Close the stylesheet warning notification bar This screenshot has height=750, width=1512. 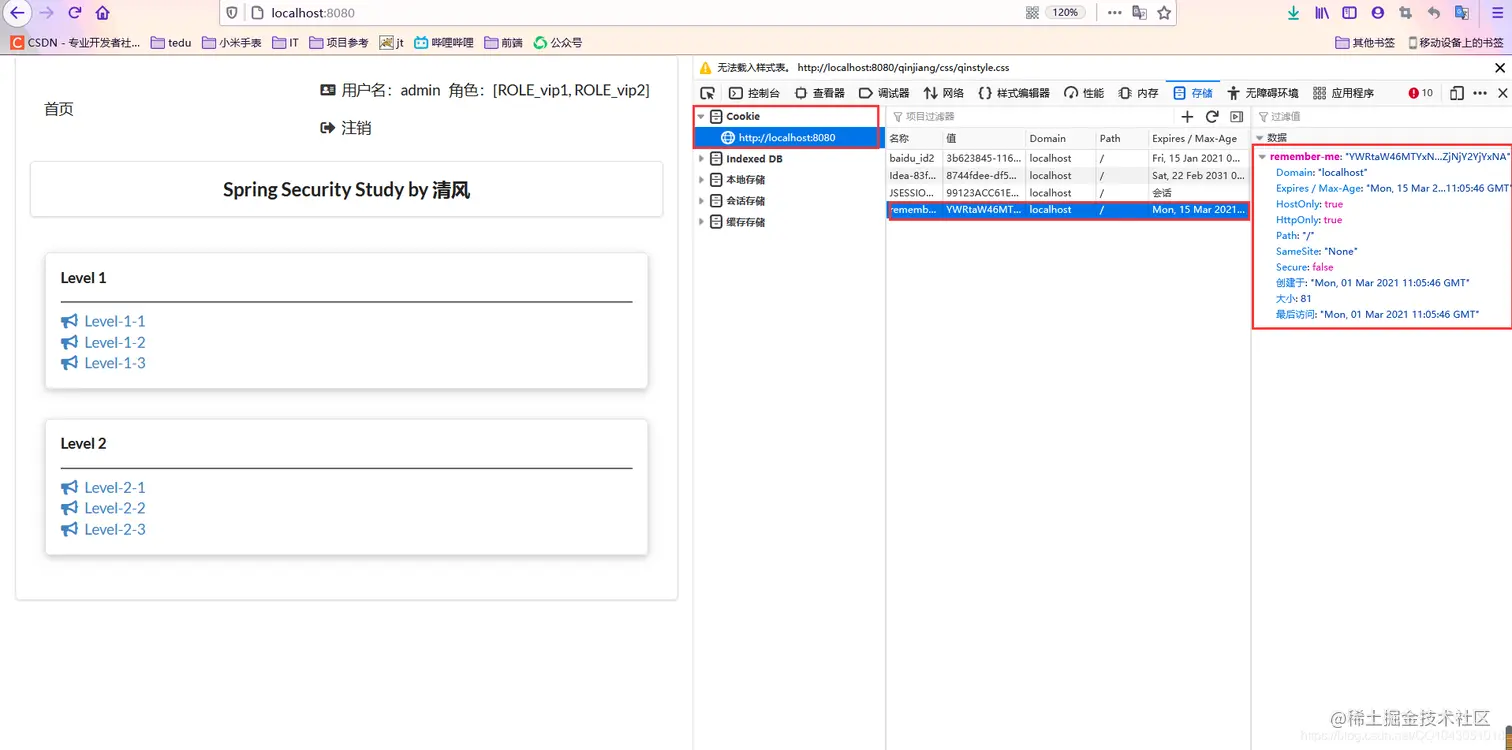point(1499,68)
